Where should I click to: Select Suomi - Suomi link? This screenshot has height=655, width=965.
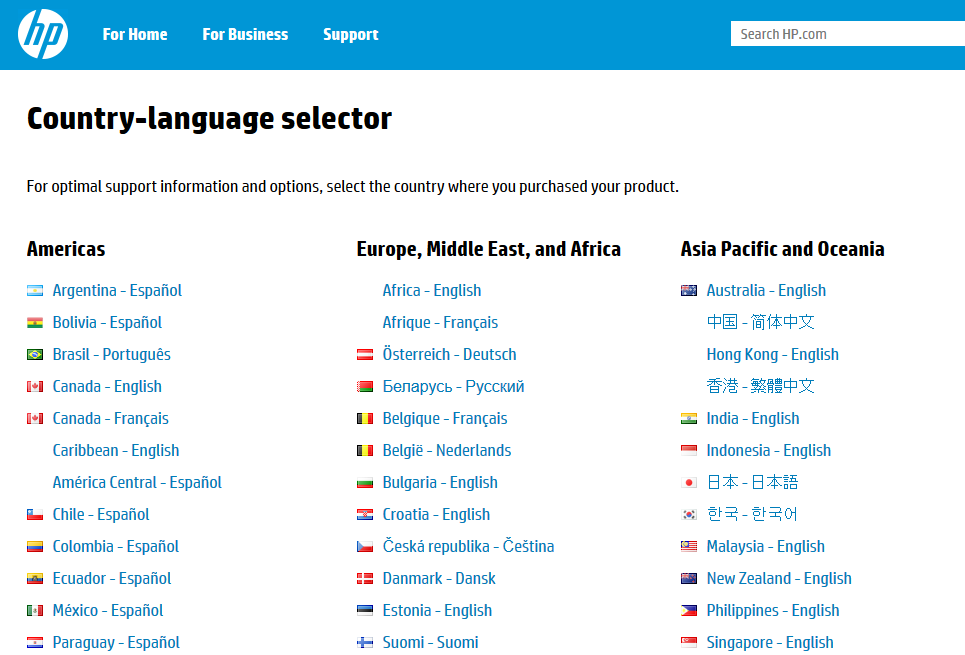[x=430, y=643]
